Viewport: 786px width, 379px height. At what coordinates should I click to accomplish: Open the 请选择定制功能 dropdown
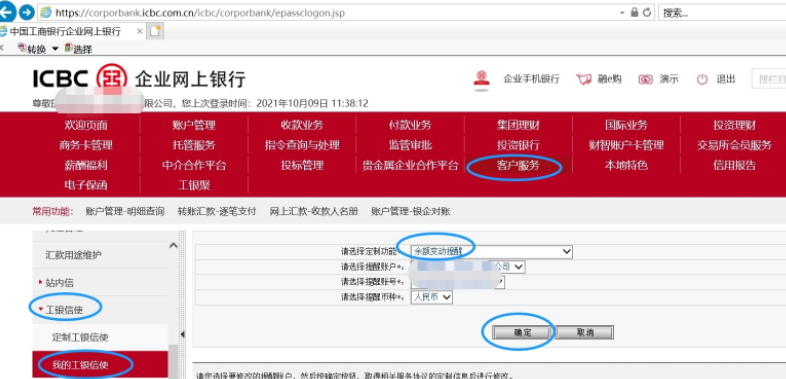pyautogui.click(x=491, y=252)
